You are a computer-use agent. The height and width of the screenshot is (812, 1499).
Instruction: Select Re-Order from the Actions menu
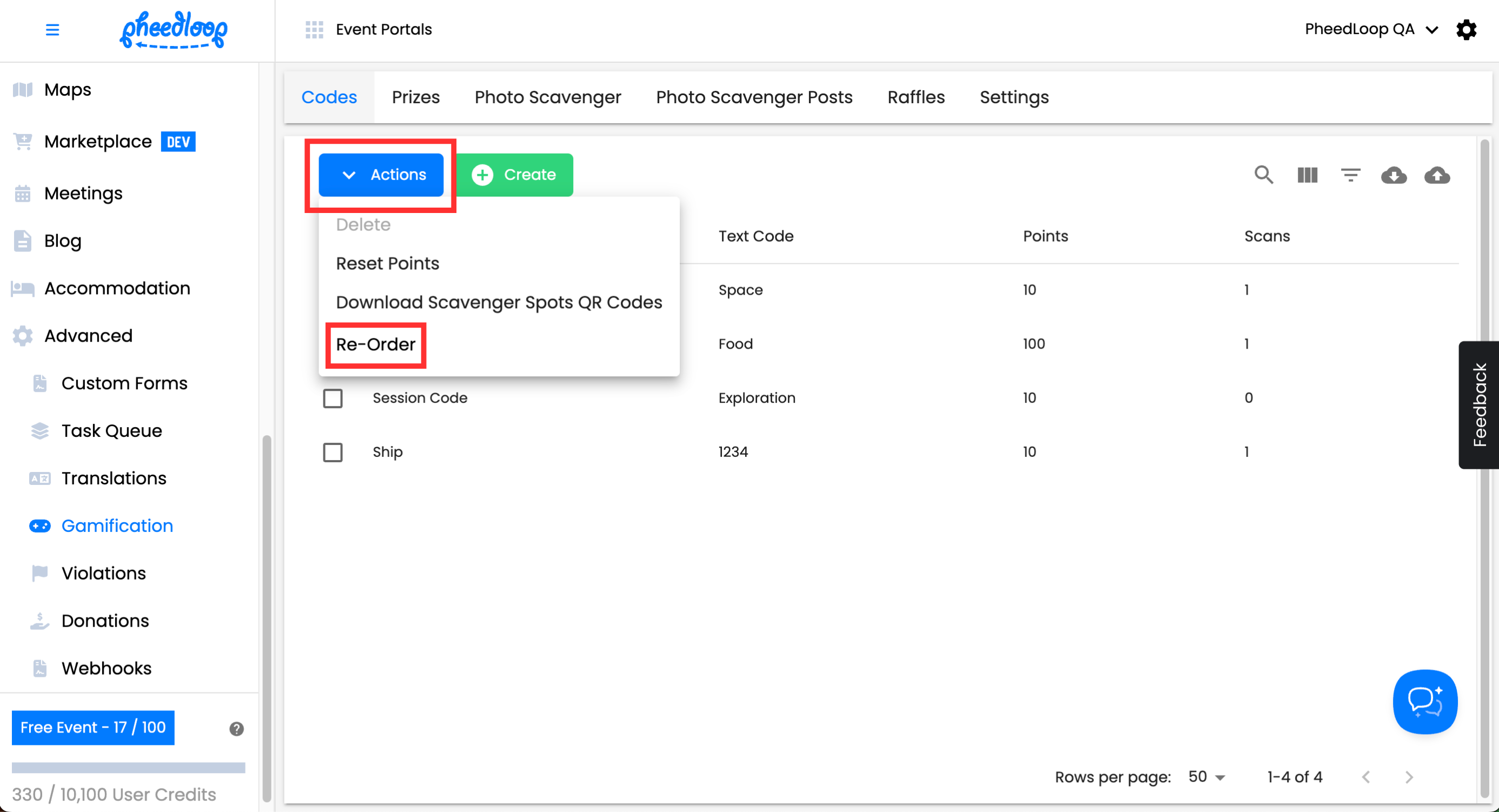click(x=376, y=344)
